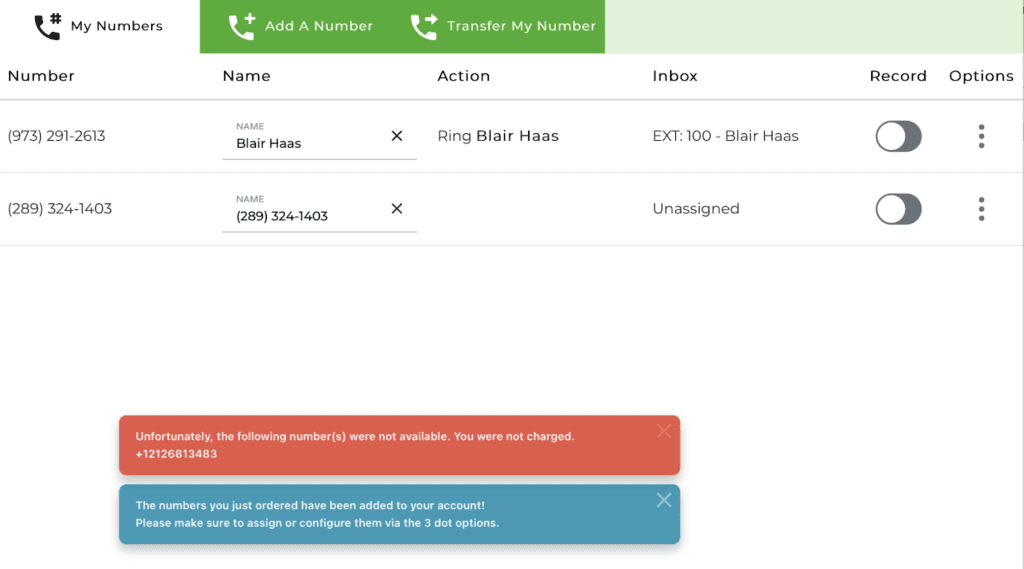
Task: Clear the (289) 324-1403 name field
Action: click(396, 208)
